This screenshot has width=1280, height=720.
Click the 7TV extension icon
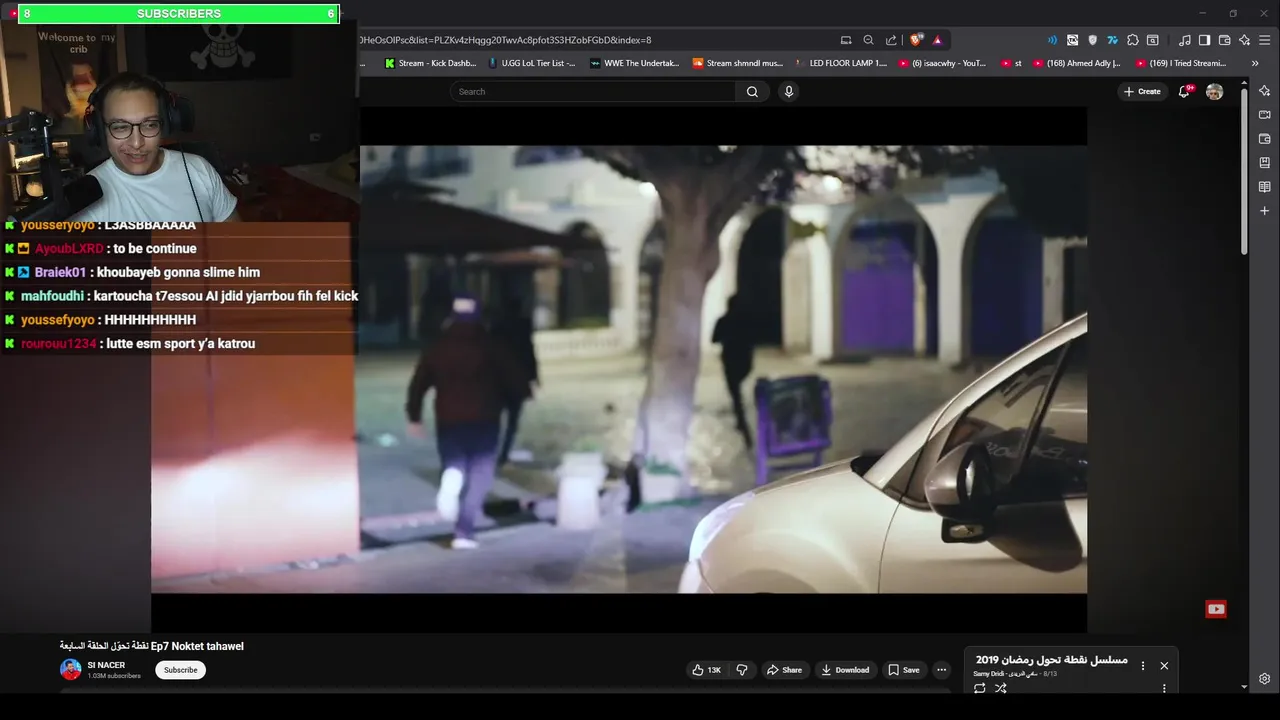(1112, 40)
